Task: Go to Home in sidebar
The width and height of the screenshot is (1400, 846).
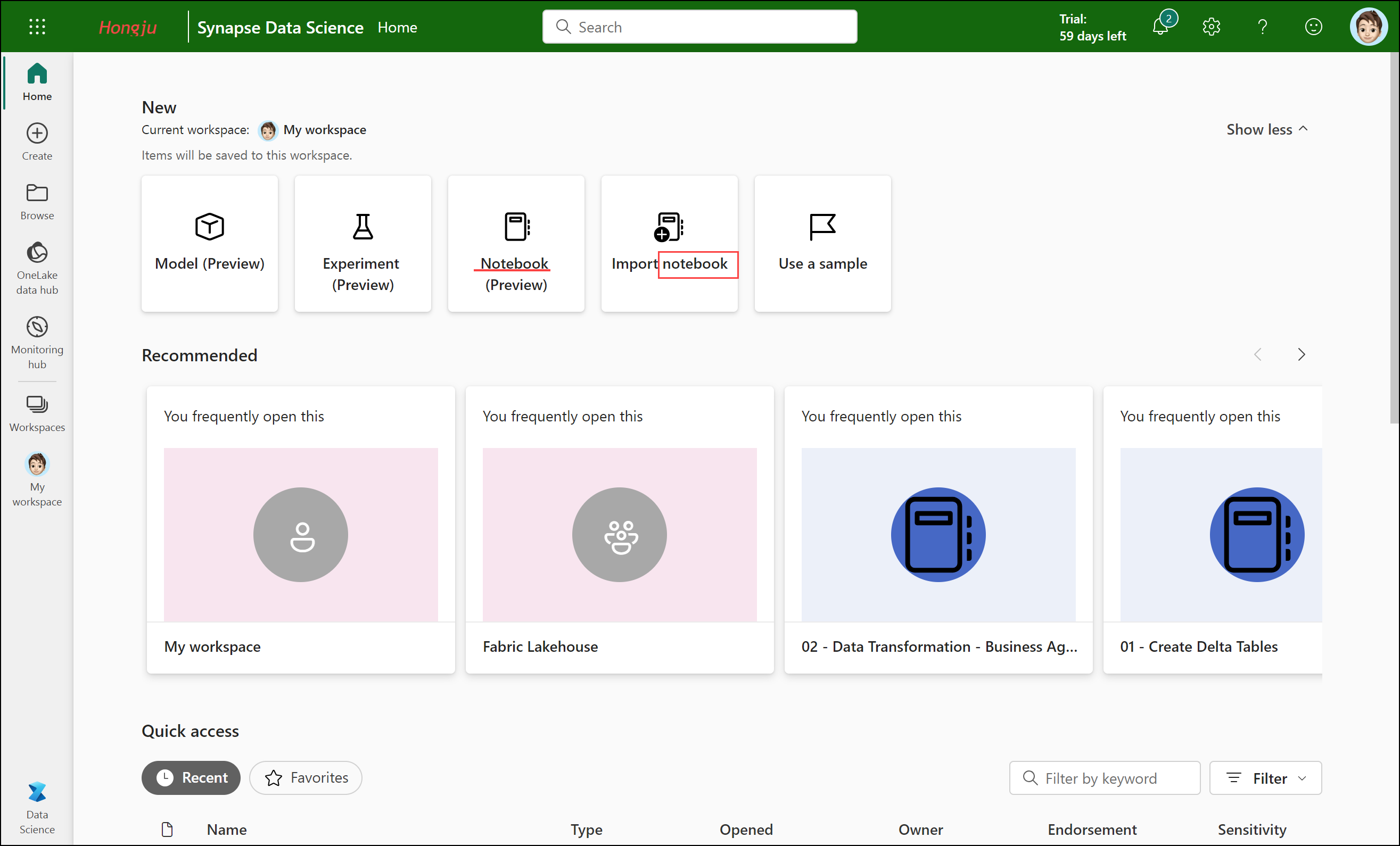Action: [x=37, y=82]
